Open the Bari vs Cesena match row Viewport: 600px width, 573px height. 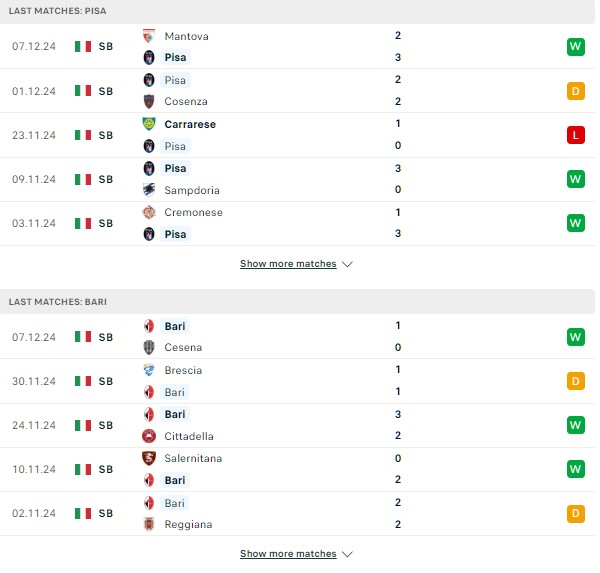297,337
